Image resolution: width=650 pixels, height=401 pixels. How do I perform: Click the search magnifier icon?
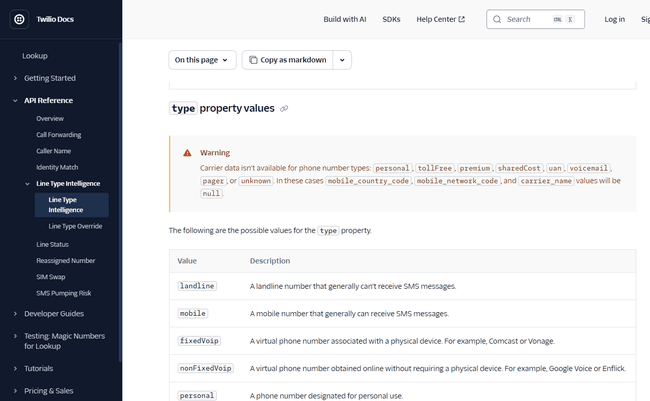pos(497,19)
